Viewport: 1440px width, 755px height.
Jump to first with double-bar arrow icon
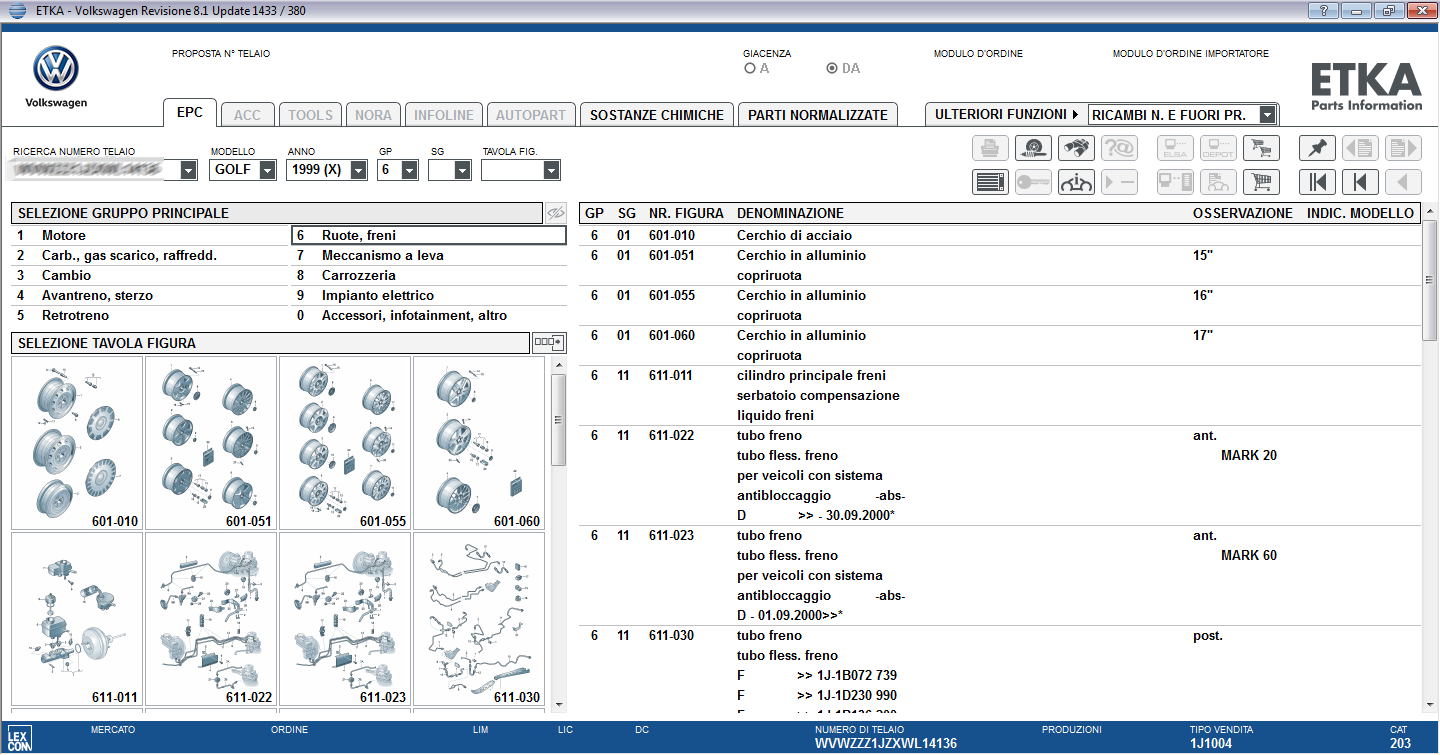[x=1317, y=182]
